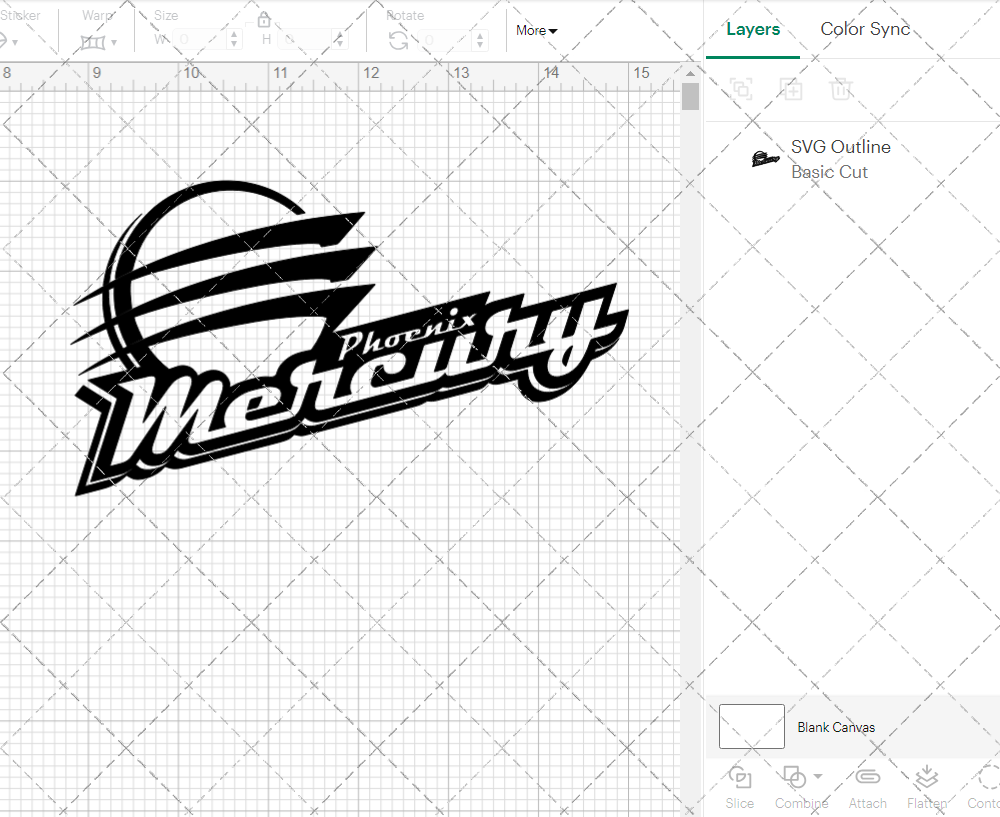Click the Blank Canvas color swatch
The height and width of the screenshot is (817, 1000).
(x=751, y=727)
